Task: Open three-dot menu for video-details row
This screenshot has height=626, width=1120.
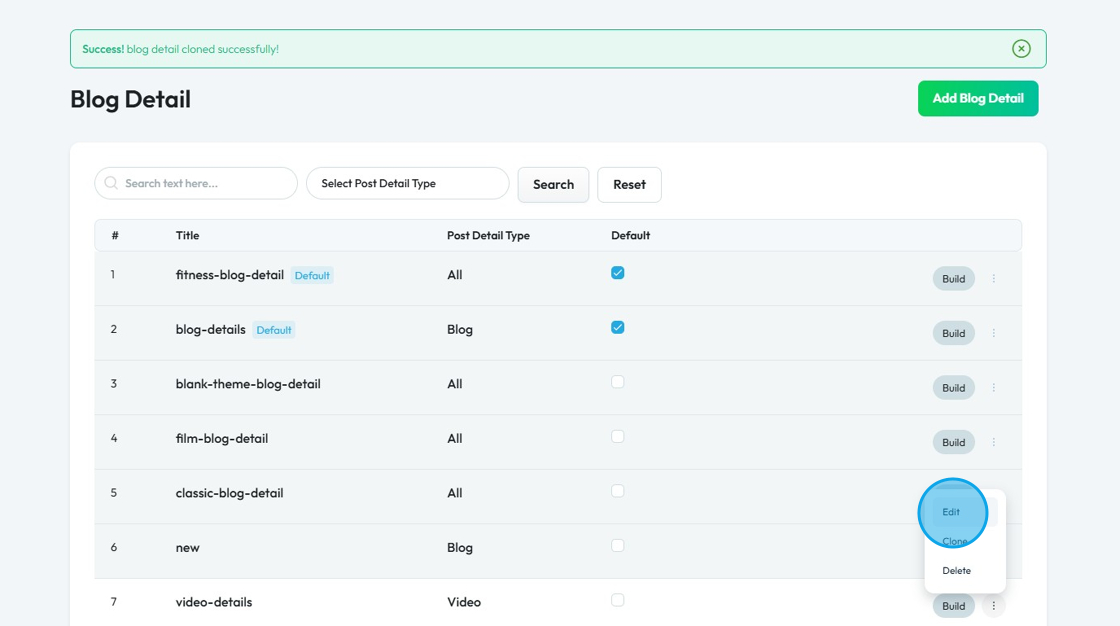Action: tap(993, 606)
